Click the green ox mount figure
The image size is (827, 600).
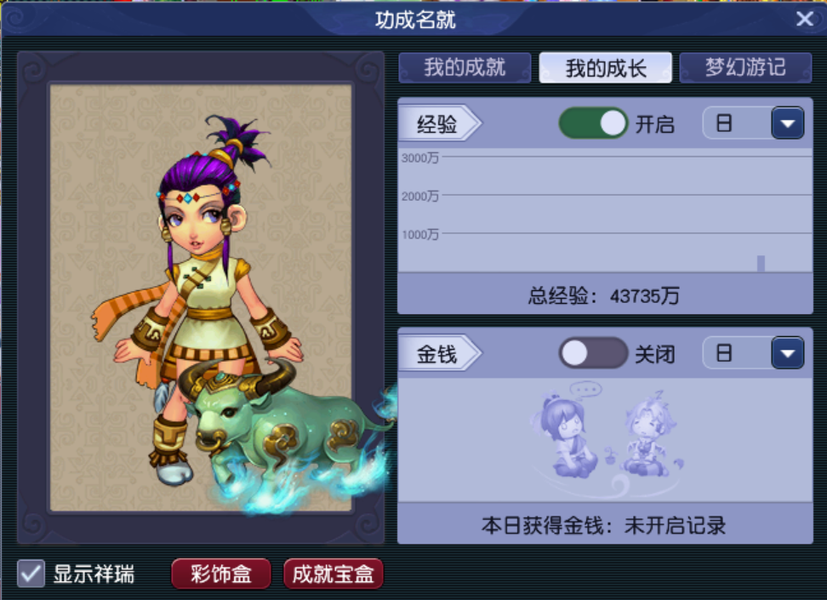coord(285,432)
